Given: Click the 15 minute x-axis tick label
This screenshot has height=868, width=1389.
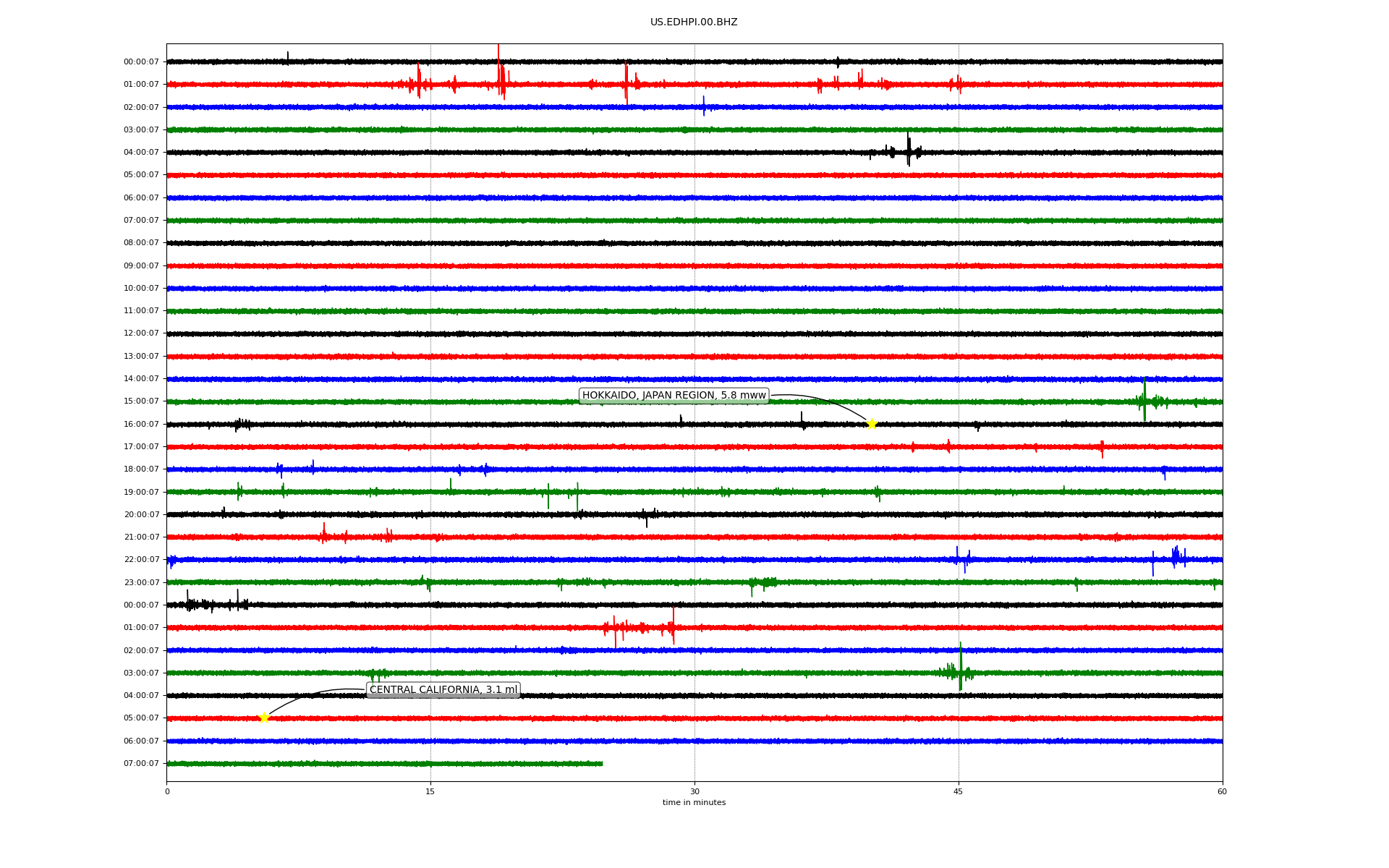Looking at the screenshot, I should point(430,791).
